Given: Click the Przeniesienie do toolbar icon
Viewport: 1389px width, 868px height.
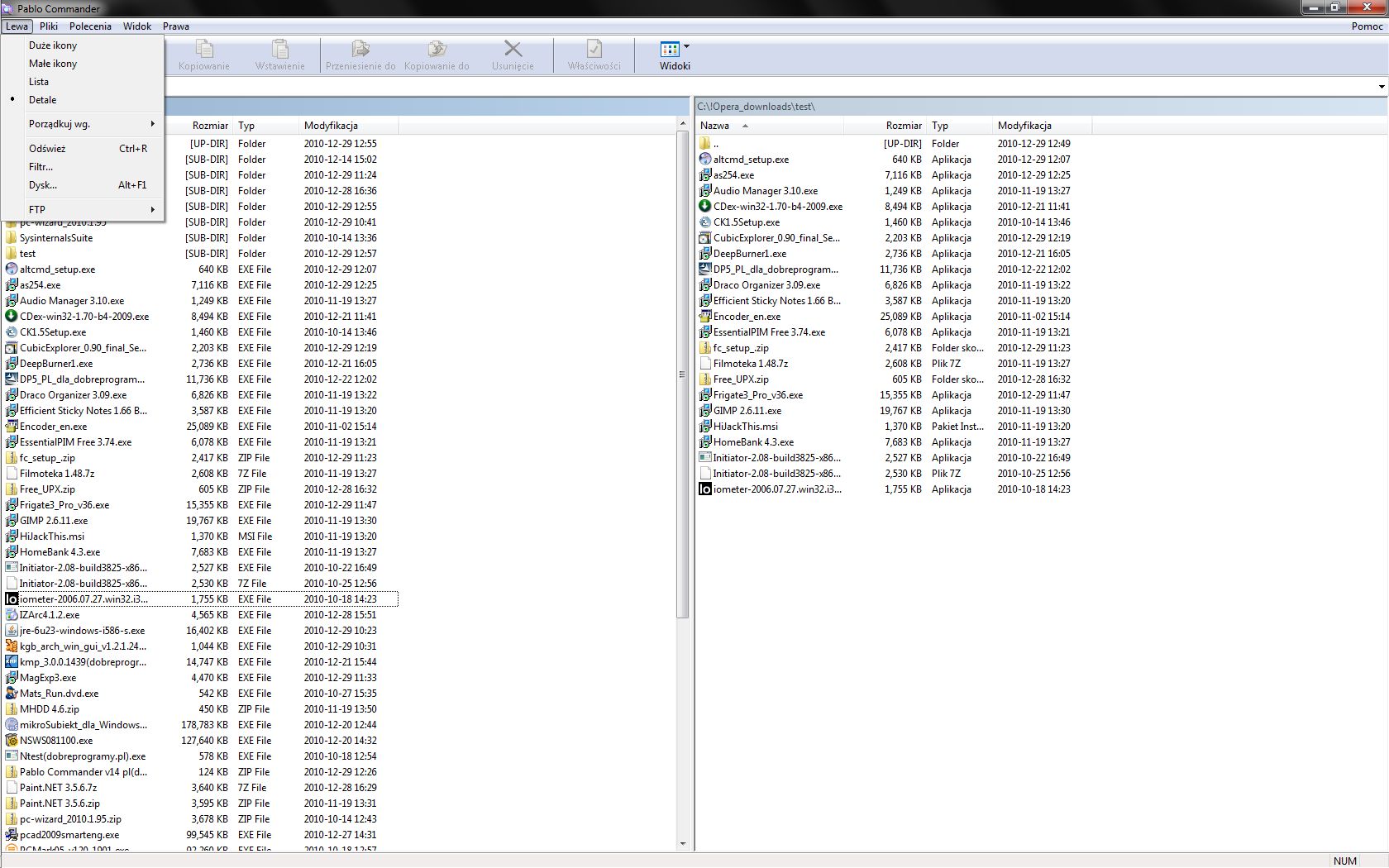Looking at the screenshot, I should 360,49.
